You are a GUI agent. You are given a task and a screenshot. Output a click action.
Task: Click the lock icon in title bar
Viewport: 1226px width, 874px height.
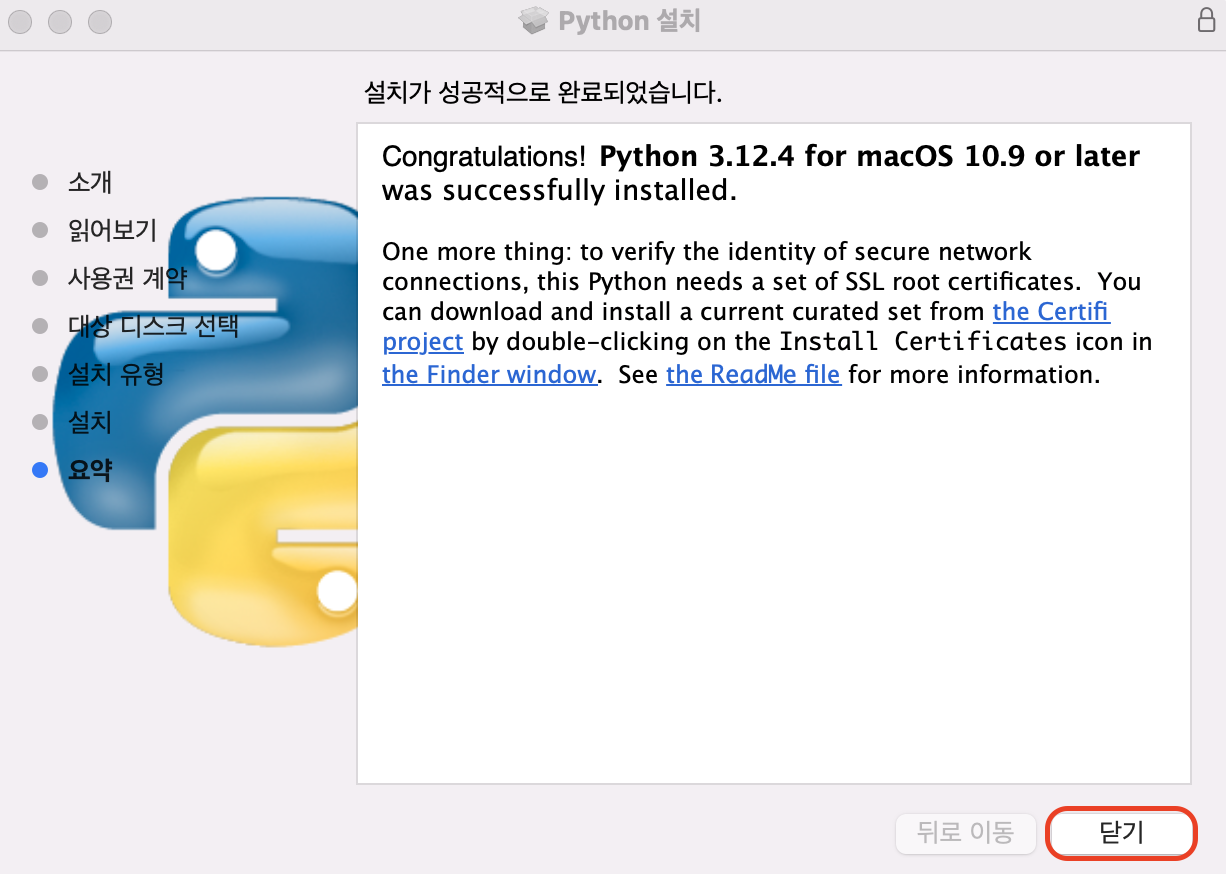[x=1206, y=21]
